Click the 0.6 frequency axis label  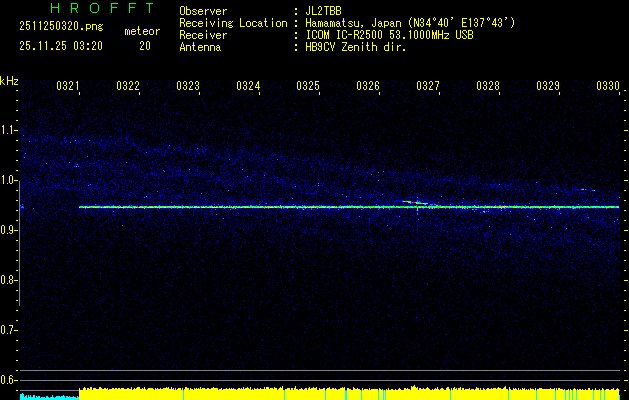tap(9, 380)
